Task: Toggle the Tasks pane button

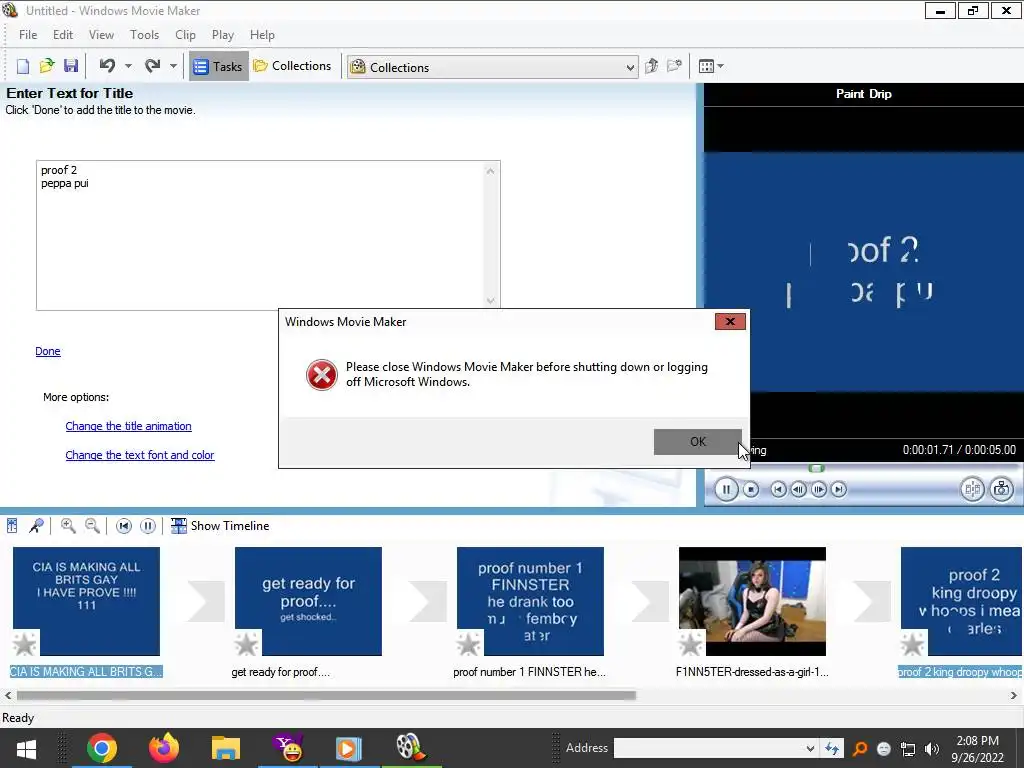Action: [219, 66]
